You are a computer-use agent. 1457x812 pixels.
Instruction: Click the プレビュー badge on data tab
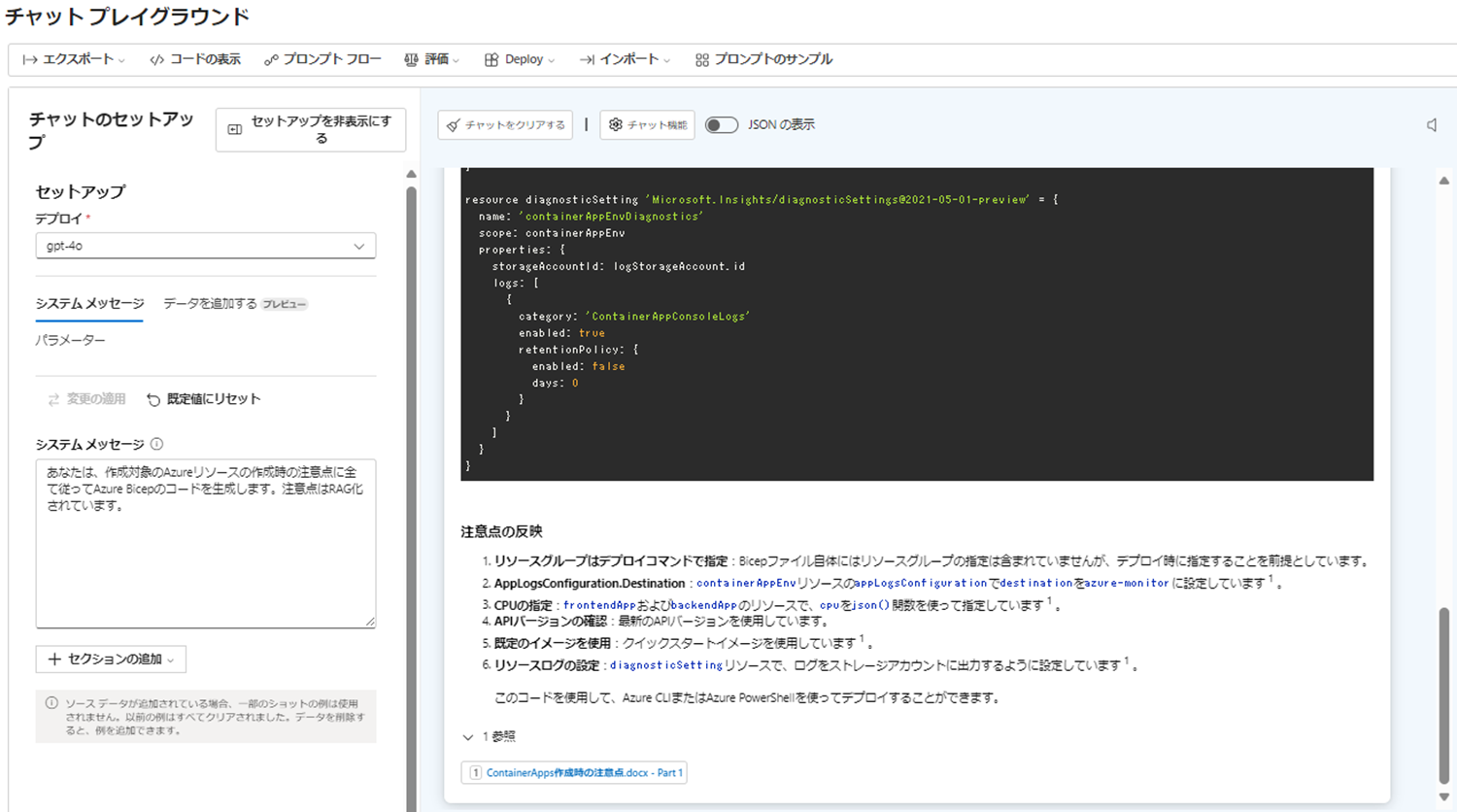coord(285,305)
